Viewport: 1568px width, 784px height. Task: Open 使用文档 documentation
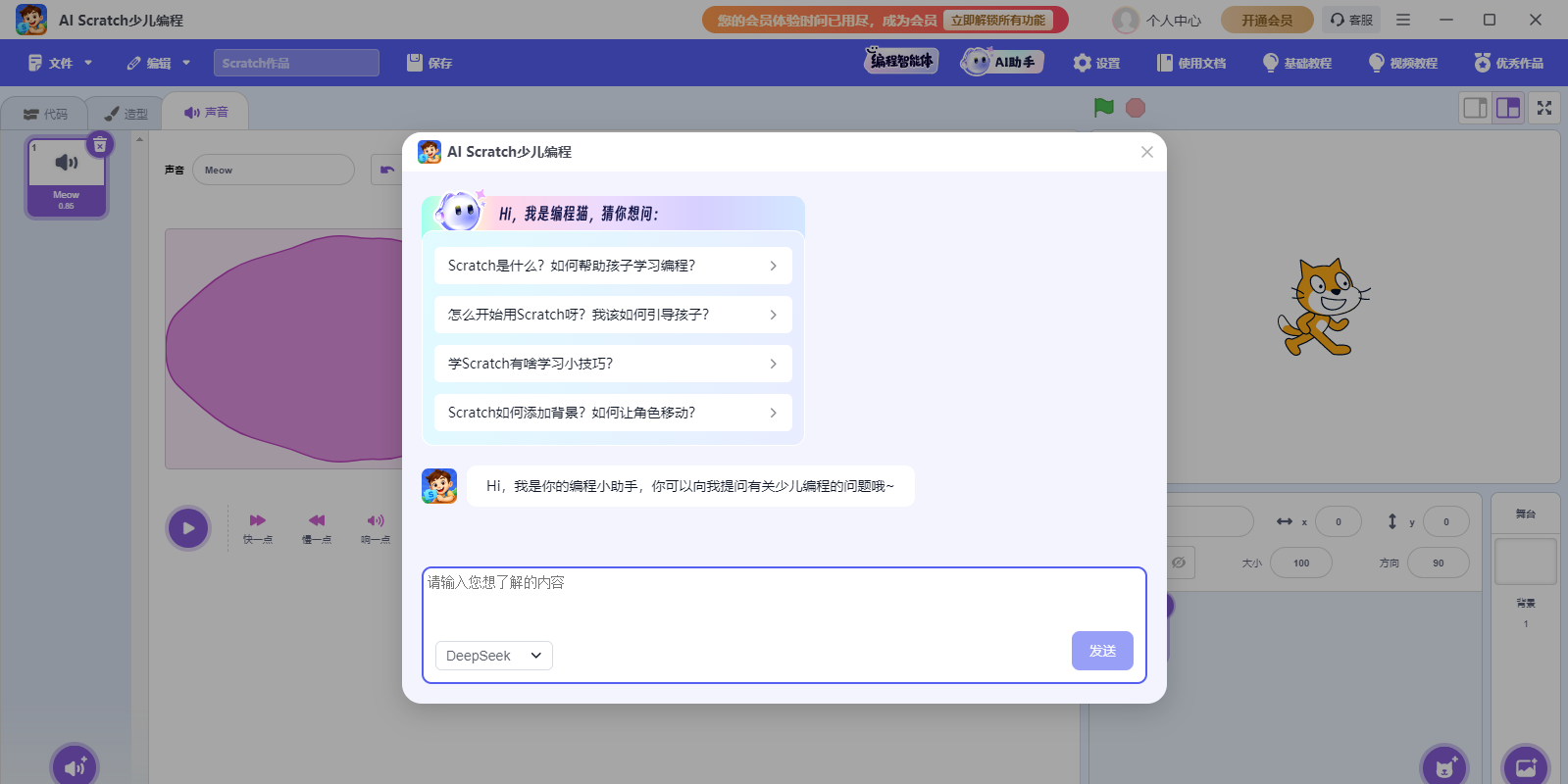tap(1191, 63)
